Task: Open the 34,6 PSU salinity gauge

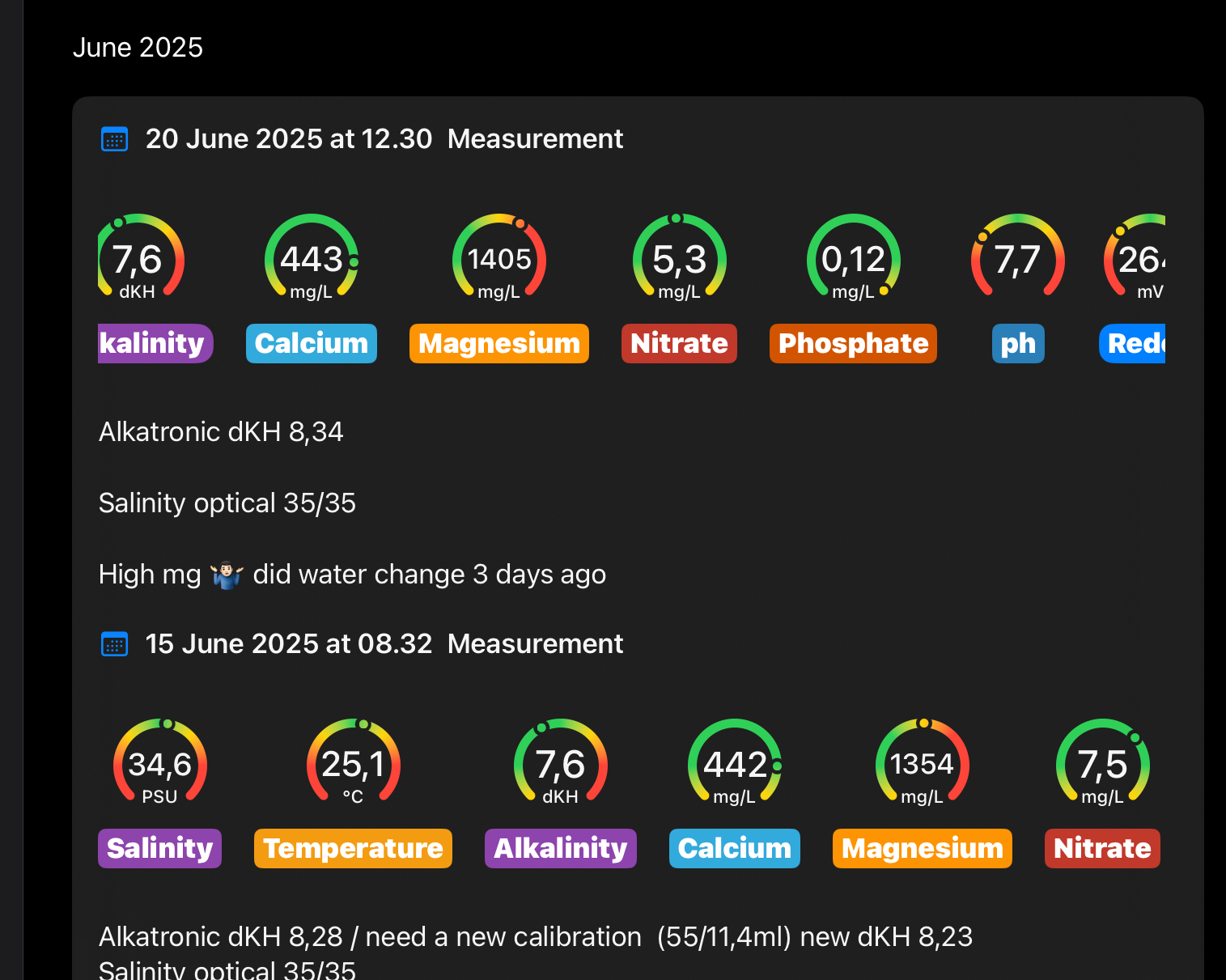Action: pyautogui.click(x=159, y=765)
